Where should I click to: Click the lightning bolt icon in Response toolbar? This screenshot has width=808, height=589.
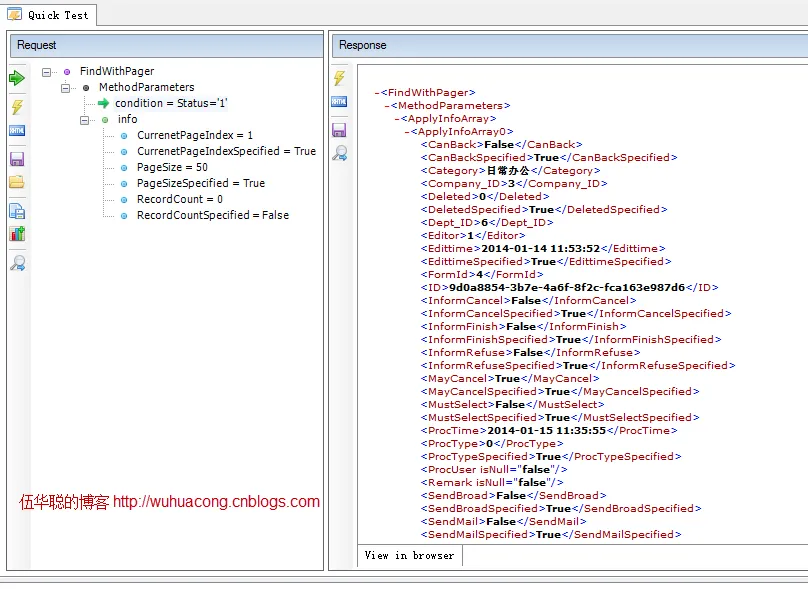click(x=340, y=78)
